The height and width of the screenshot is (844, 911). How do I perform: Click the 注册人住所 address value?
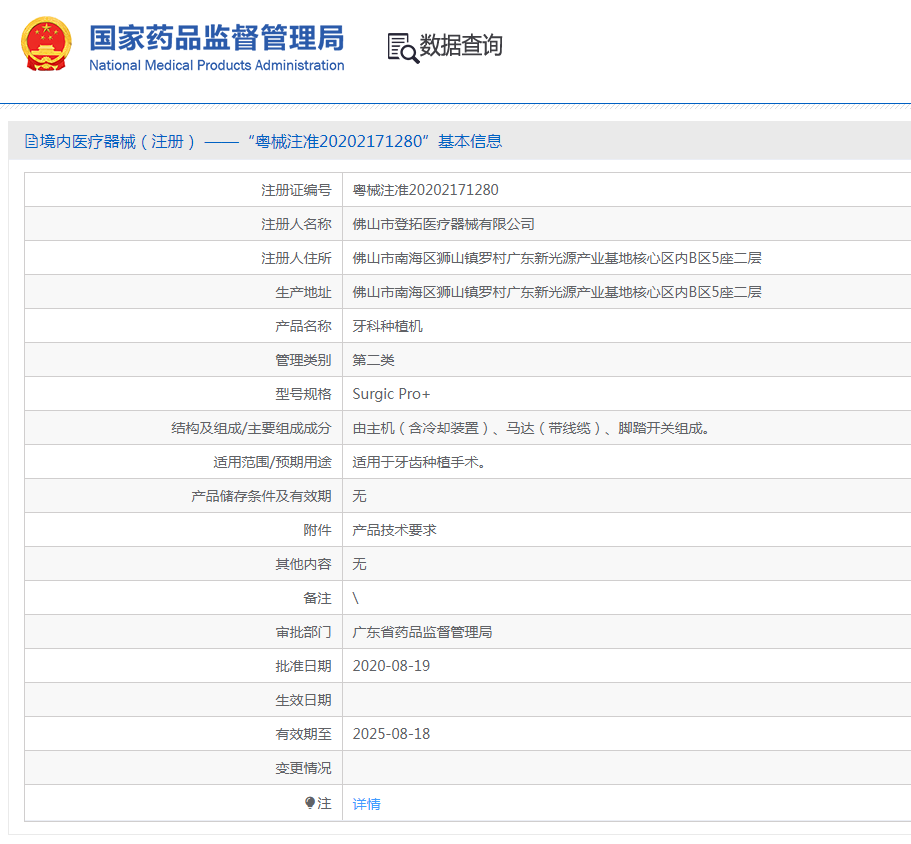557,258
